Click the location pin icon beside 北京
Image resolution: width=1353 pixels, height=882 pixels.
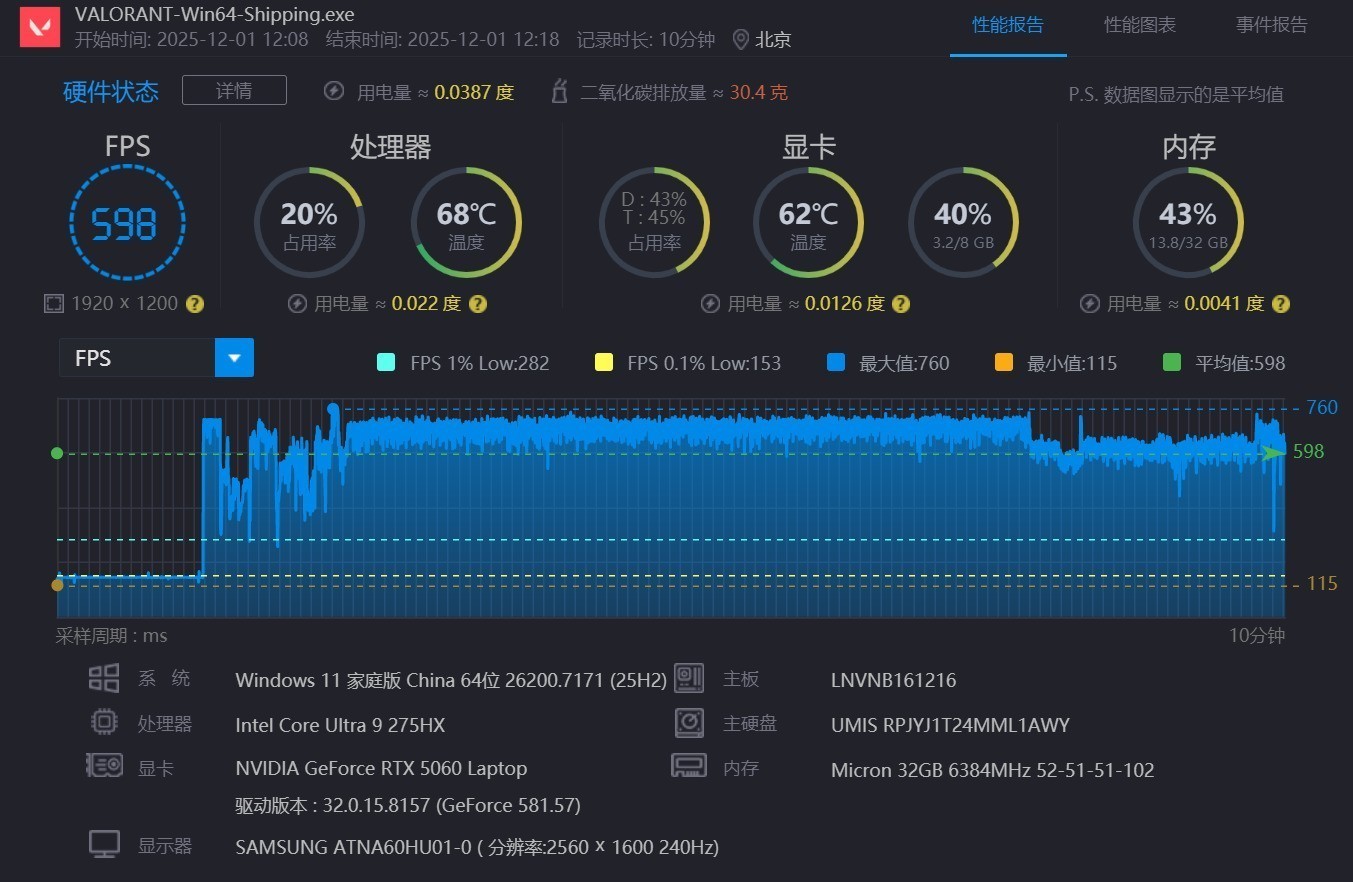[x=739, y=40]
